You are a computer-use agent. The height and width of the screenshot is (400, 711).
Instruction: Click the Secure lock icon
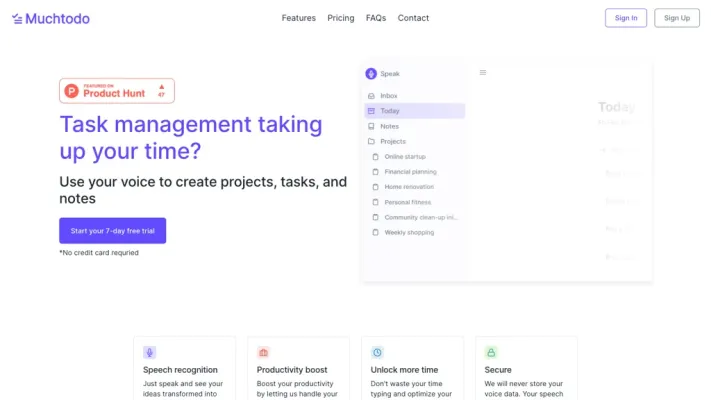[x=491, y=352]
